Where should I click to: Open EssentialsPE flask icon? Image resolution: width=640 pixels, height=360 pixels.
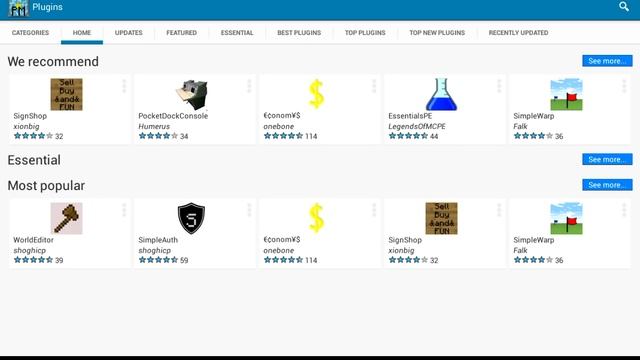point(441,94)
